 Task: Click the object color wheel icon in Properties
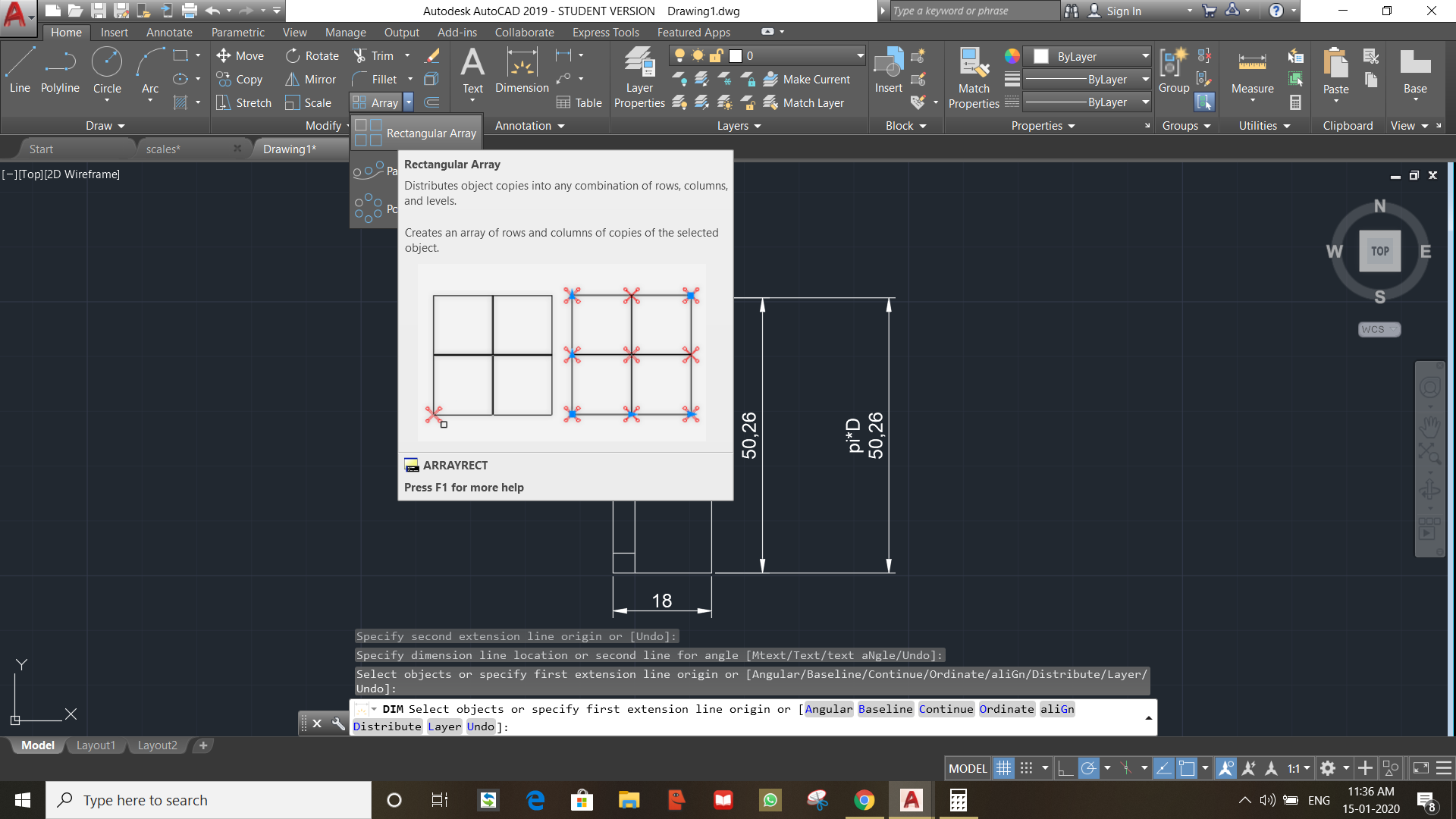(x=1012, y=56)
